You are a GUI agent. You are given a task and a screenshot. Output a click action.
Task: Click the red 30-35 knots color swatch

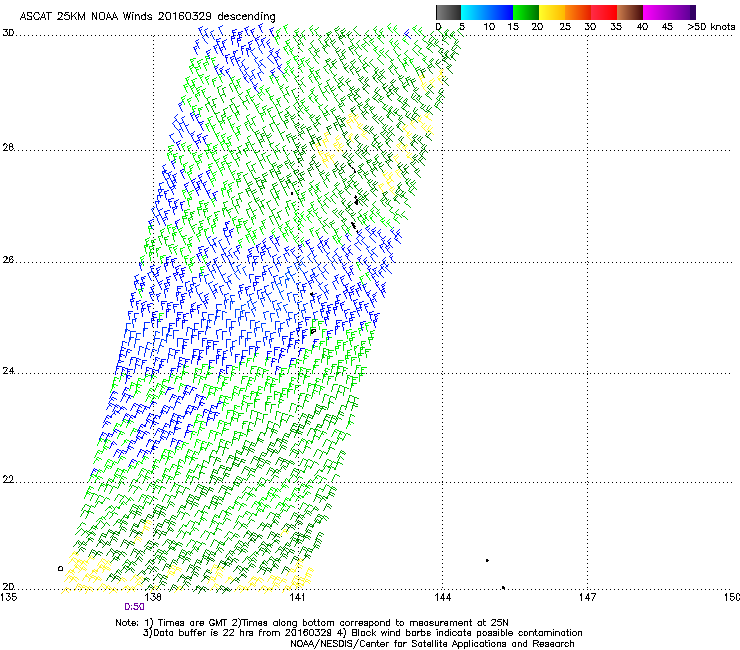point(604,12)
